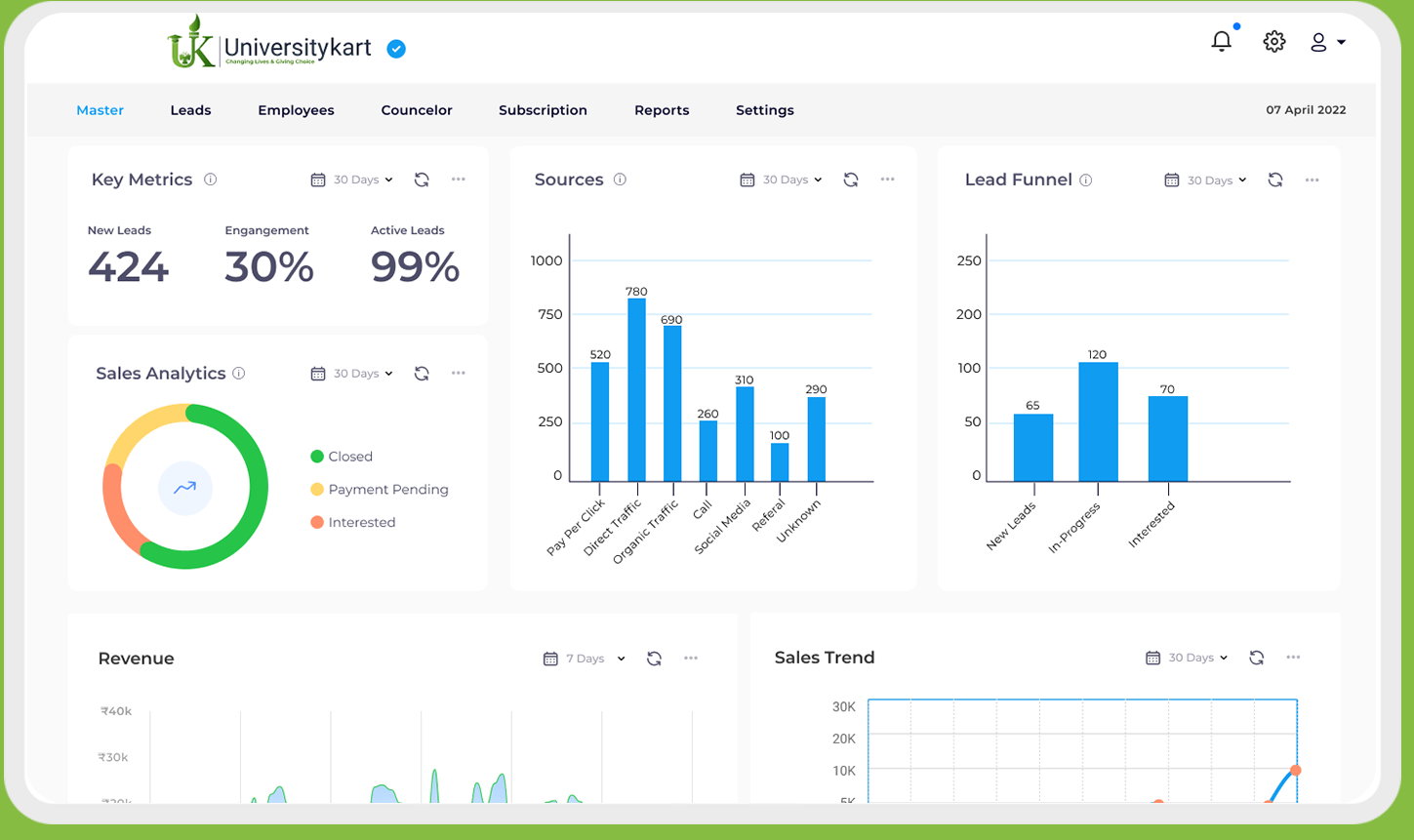Open the Sales Analytics more options menu
Image resolution: width=1414 pixels, height=840 pixels.
tap(459, 374)
